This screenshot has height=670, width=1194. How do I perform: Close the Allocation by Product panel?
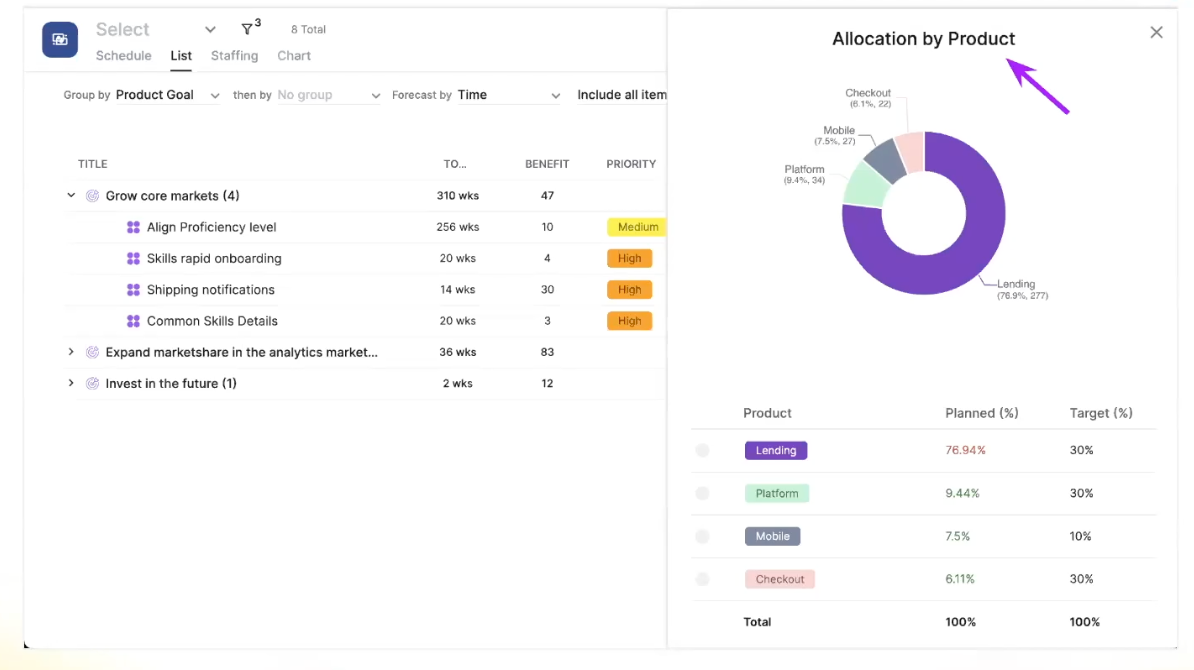click(1156, 32)
